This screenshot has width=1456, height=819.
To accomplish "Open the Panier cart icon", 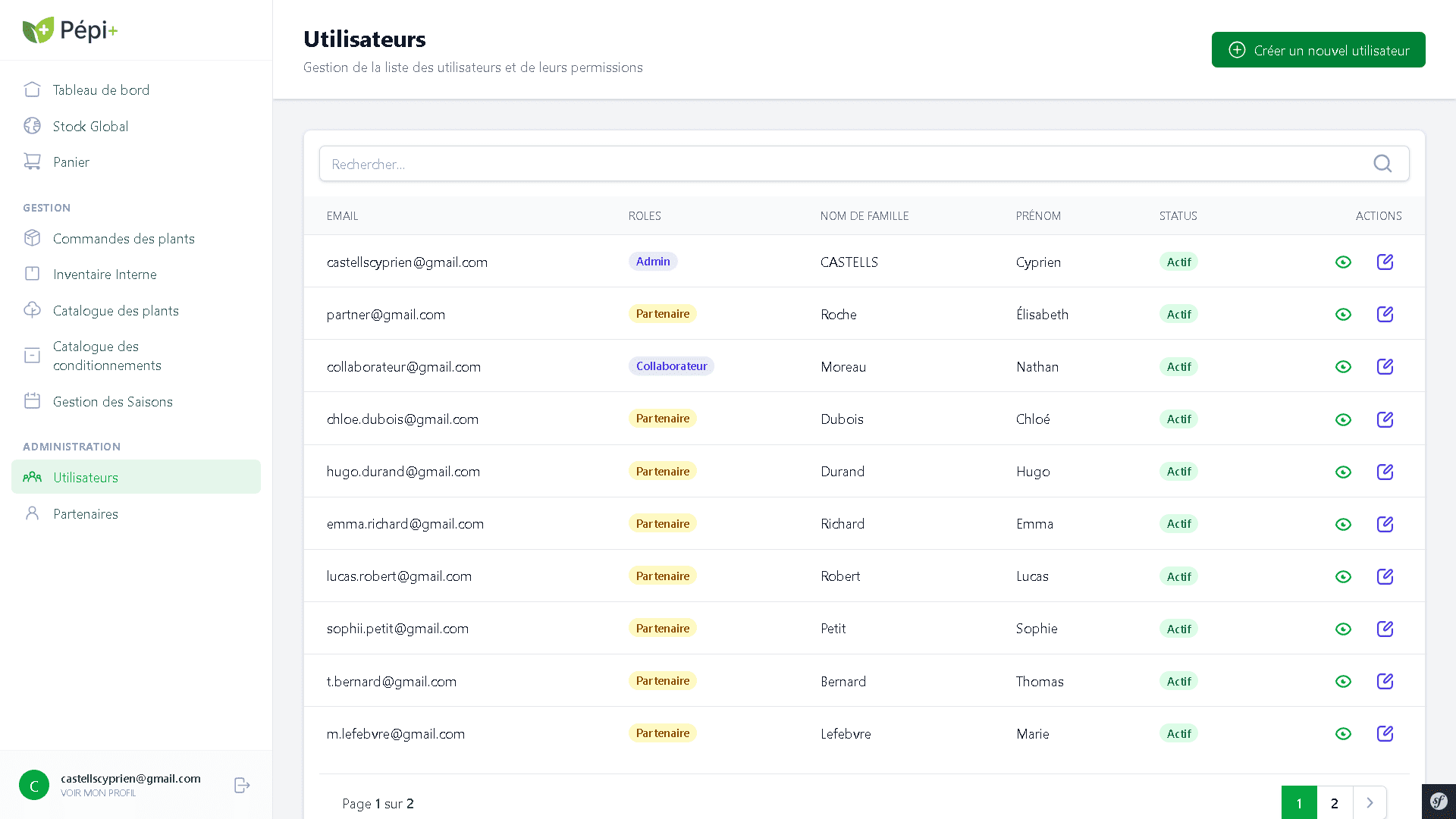I will point(32,162).
